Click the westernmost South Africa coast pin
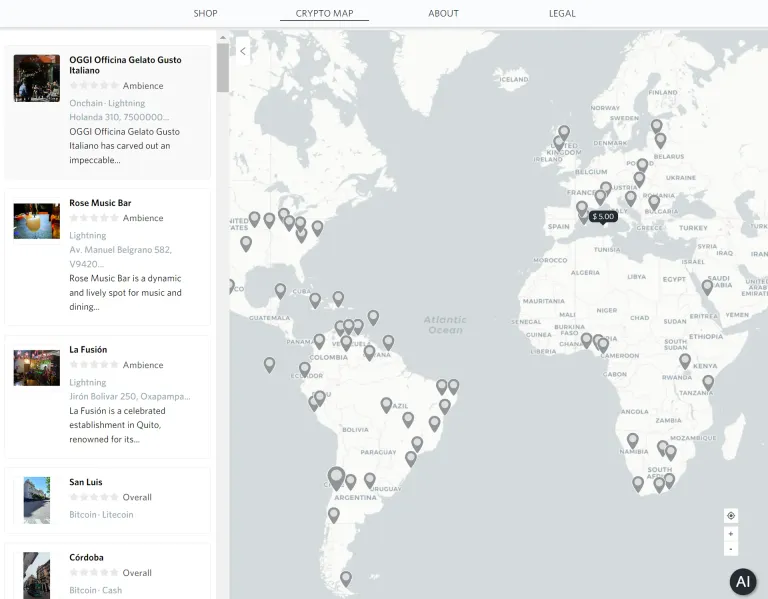The width and height of the screenshot is (768, 599). (x=638, y=484)
